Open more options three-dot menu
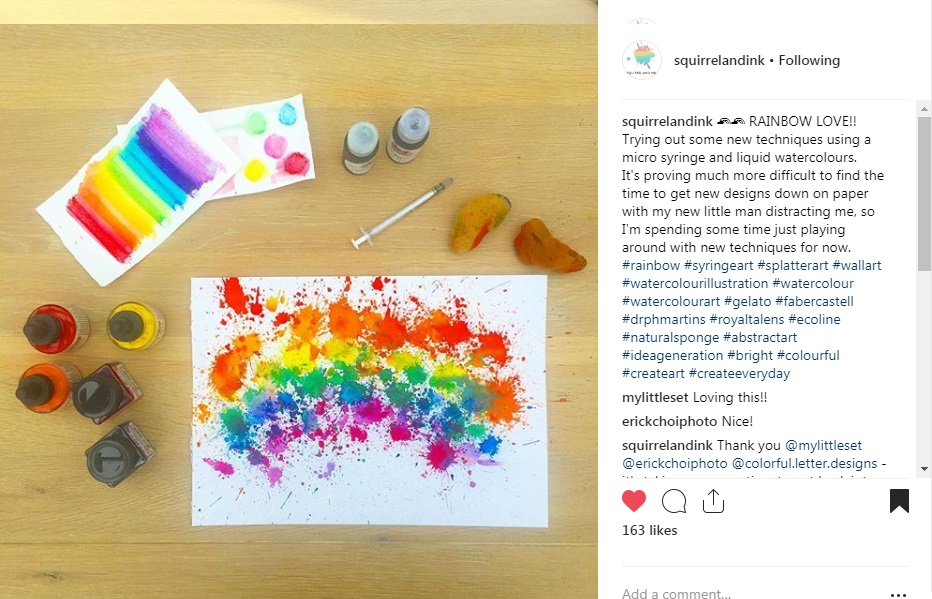This screenshot has height=599, width=932. [898, 594]
